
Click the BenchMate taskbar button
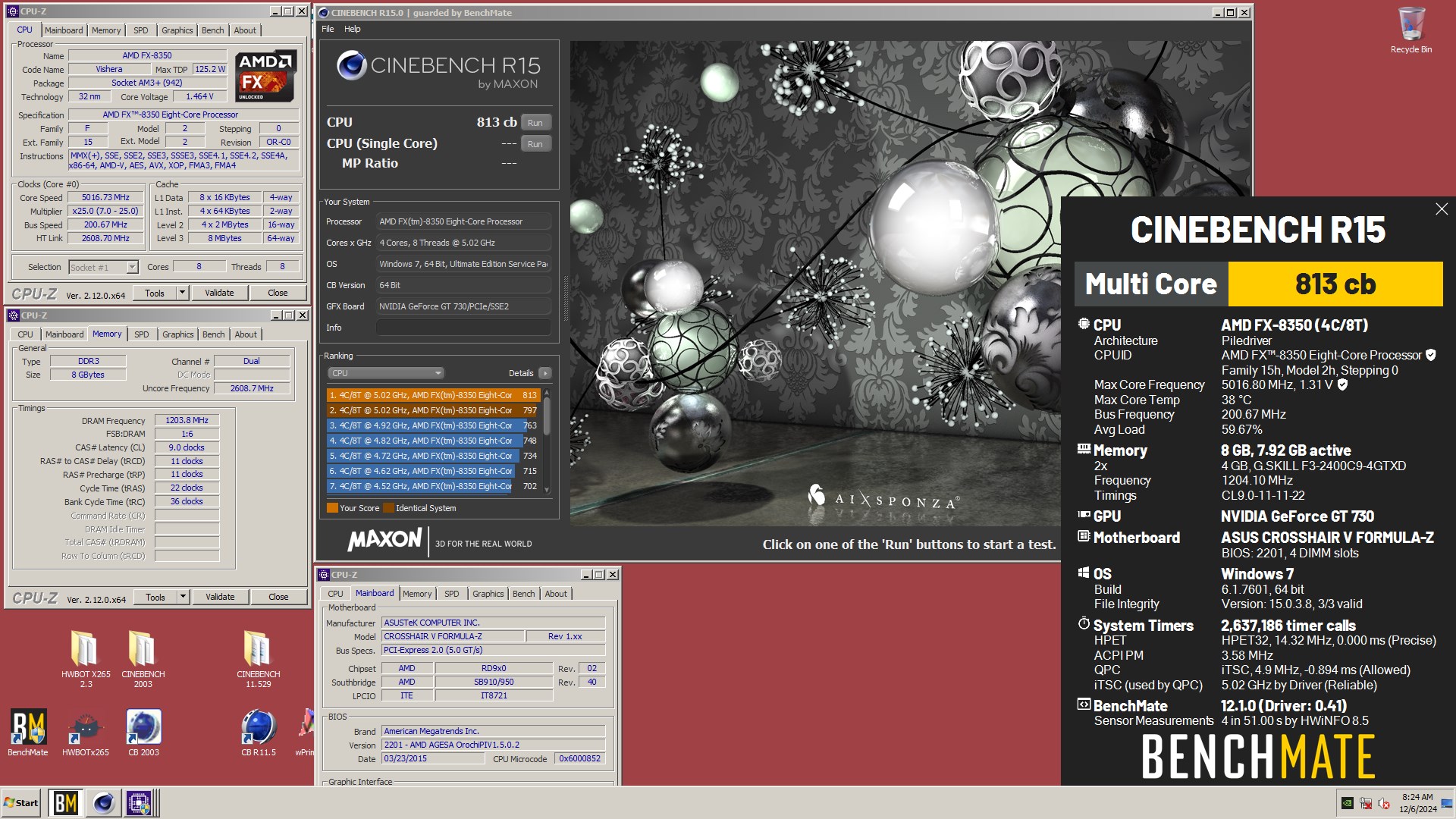[66, 803]
